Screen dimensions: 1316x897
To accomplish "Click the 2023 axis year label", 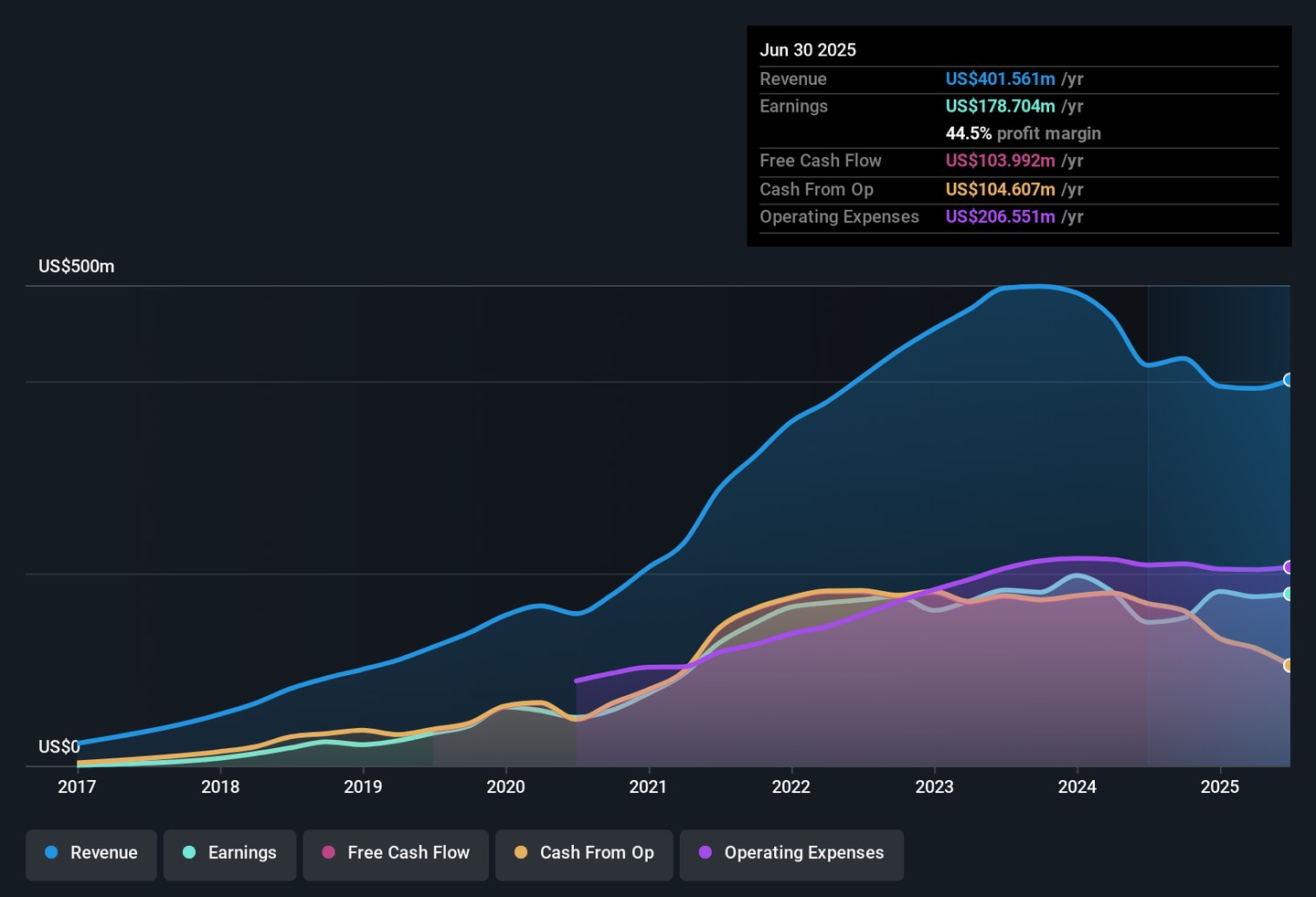I will pyautogui.click(x=934, y=786).
